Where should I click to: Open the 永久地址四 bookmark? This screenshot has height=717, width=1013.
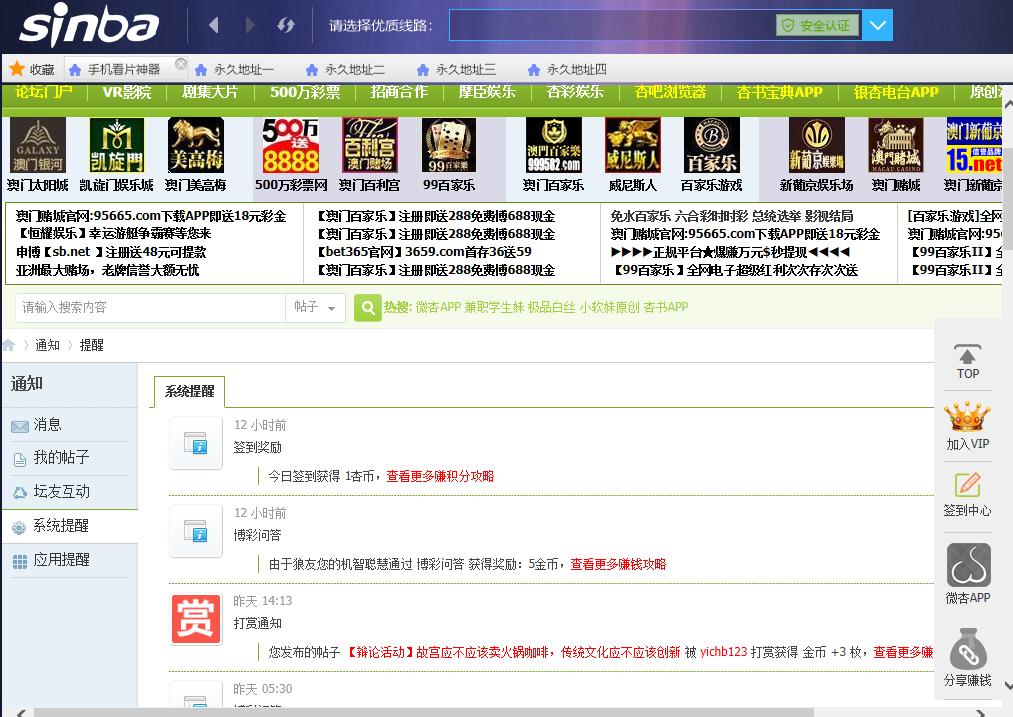coord(568,69)
